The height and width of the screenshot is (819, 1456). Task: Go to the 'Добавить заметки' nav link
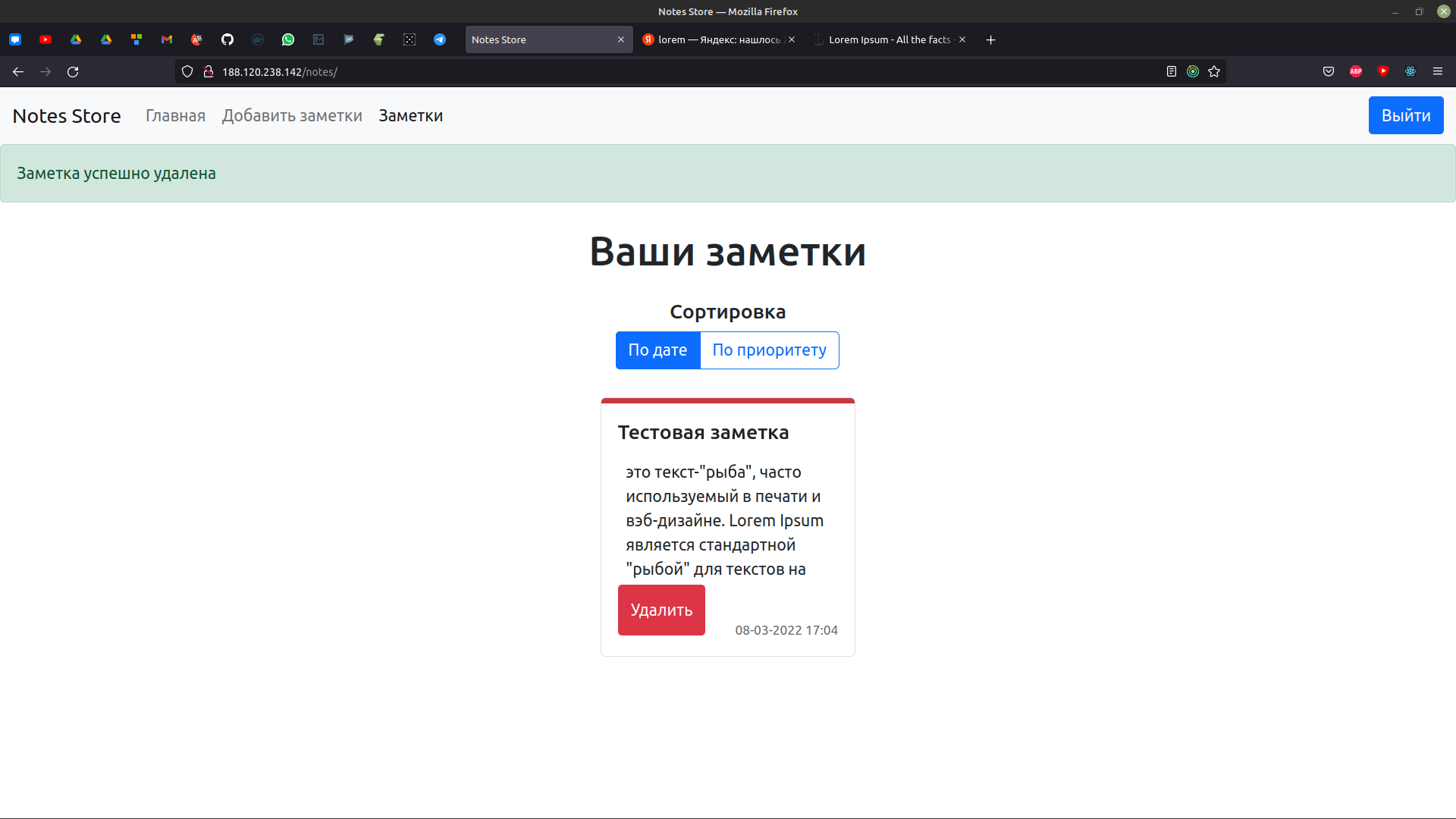coord(292,116)
